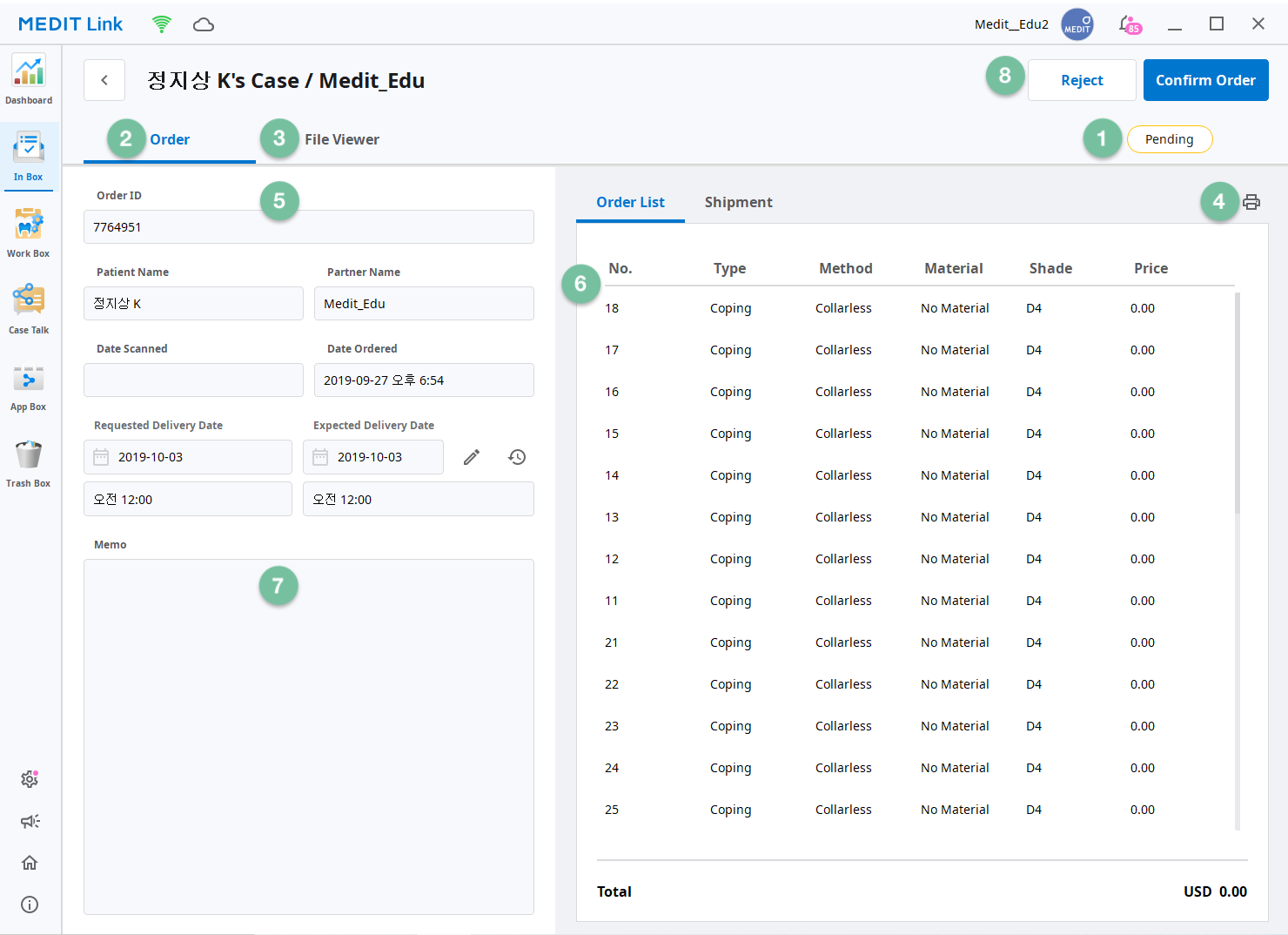Open Case Talk in the sidebar
The width and height of the screenshot is (1288, 935).
[29, 310]
